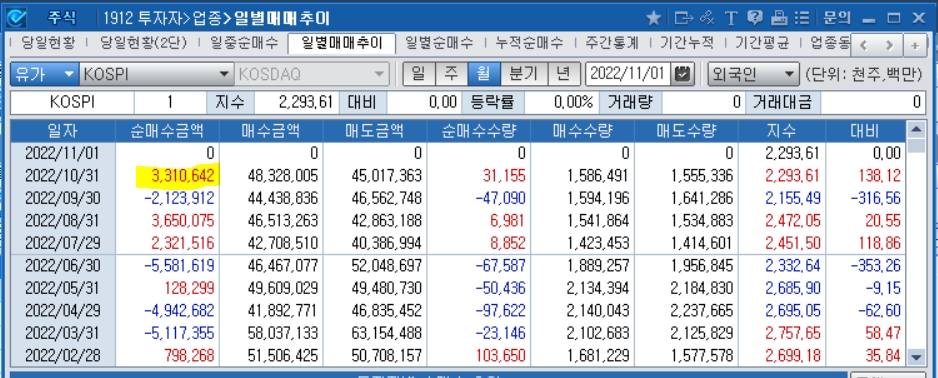The height and width of the screenshot is (378, 938).
Task: Open the 외국인 investor dropdown
Action: point(753,74)
